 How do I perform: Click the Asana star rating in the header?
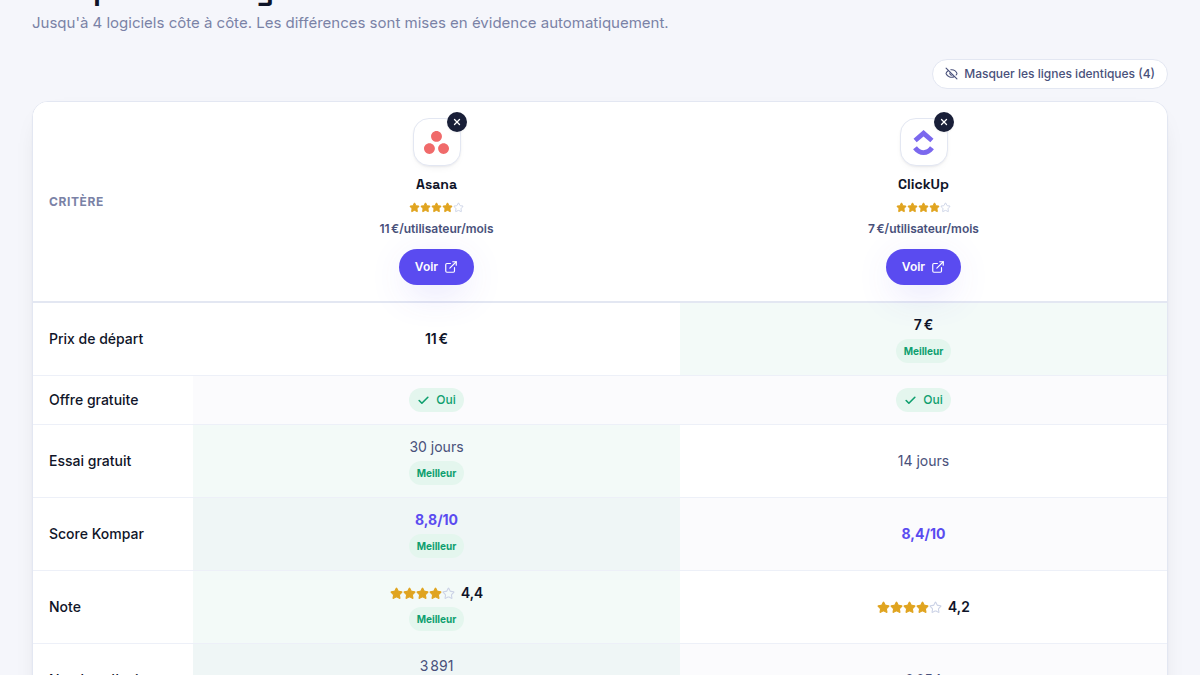coord(437,208)
